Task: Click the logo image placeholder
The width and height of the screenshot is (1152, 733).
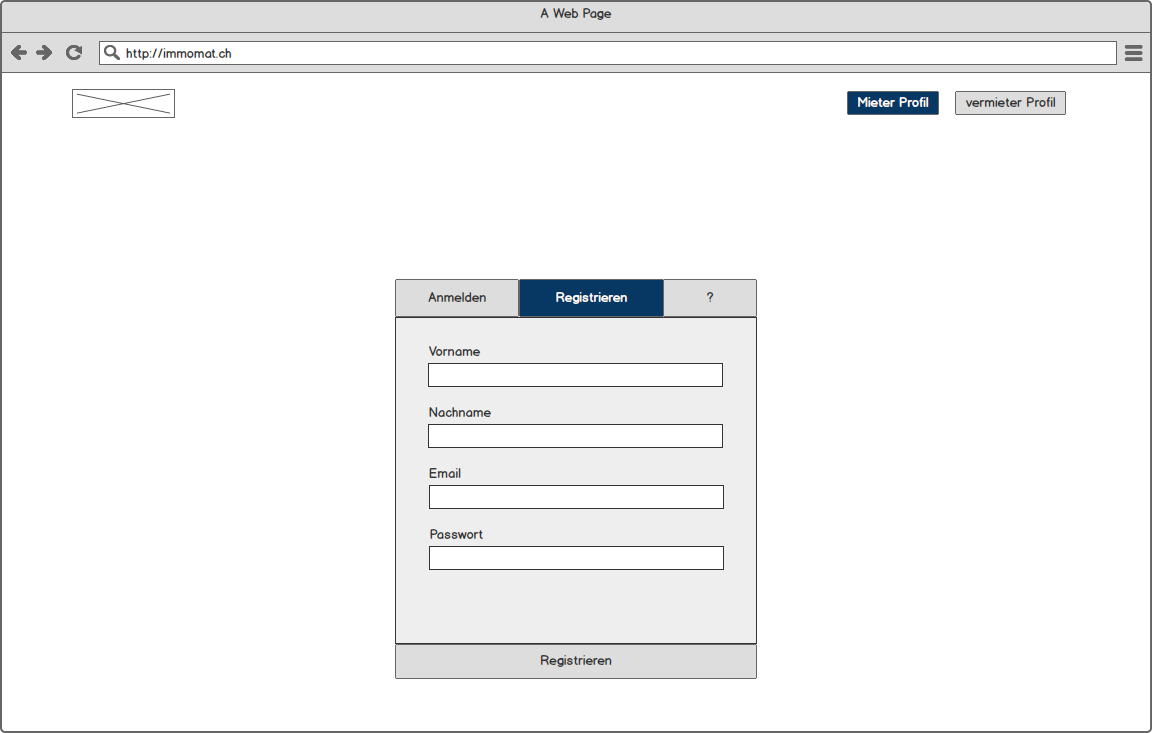Action: (123, 103)
